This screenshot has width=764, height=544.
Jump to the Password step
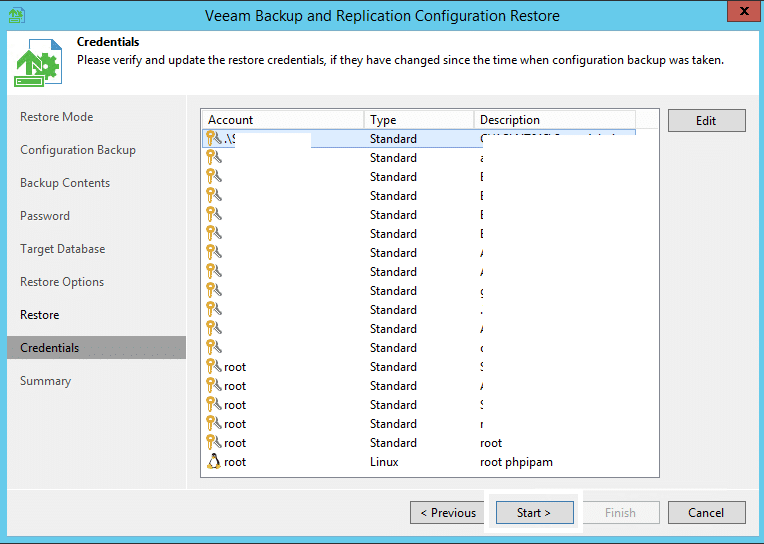point(45,216)
